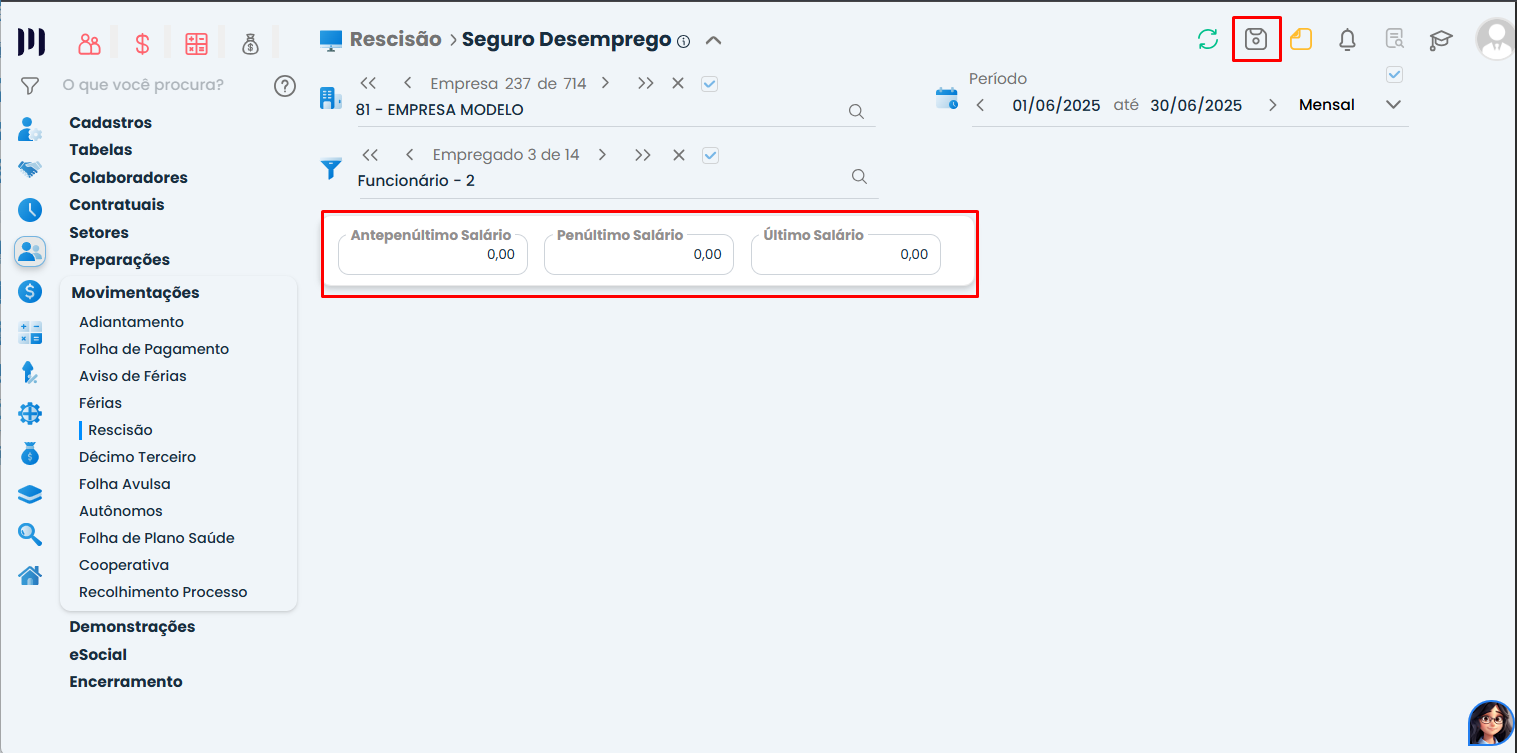Go to next Empresa record
1517x753 pixels.
[606, 84]
